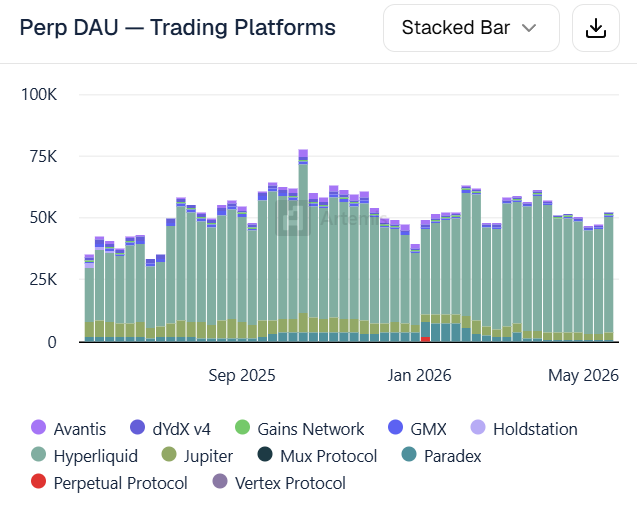Screen dimensions: 637x516
Task: Click the red Perpetual Protocol legend dot
Action: click(39, 481)
